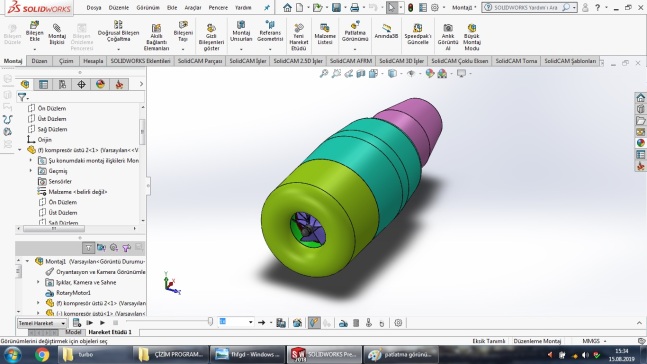Open Referans Geometrisi tool
The height and width of the screenshot is (364, 647).
click(x=270, y=32)
